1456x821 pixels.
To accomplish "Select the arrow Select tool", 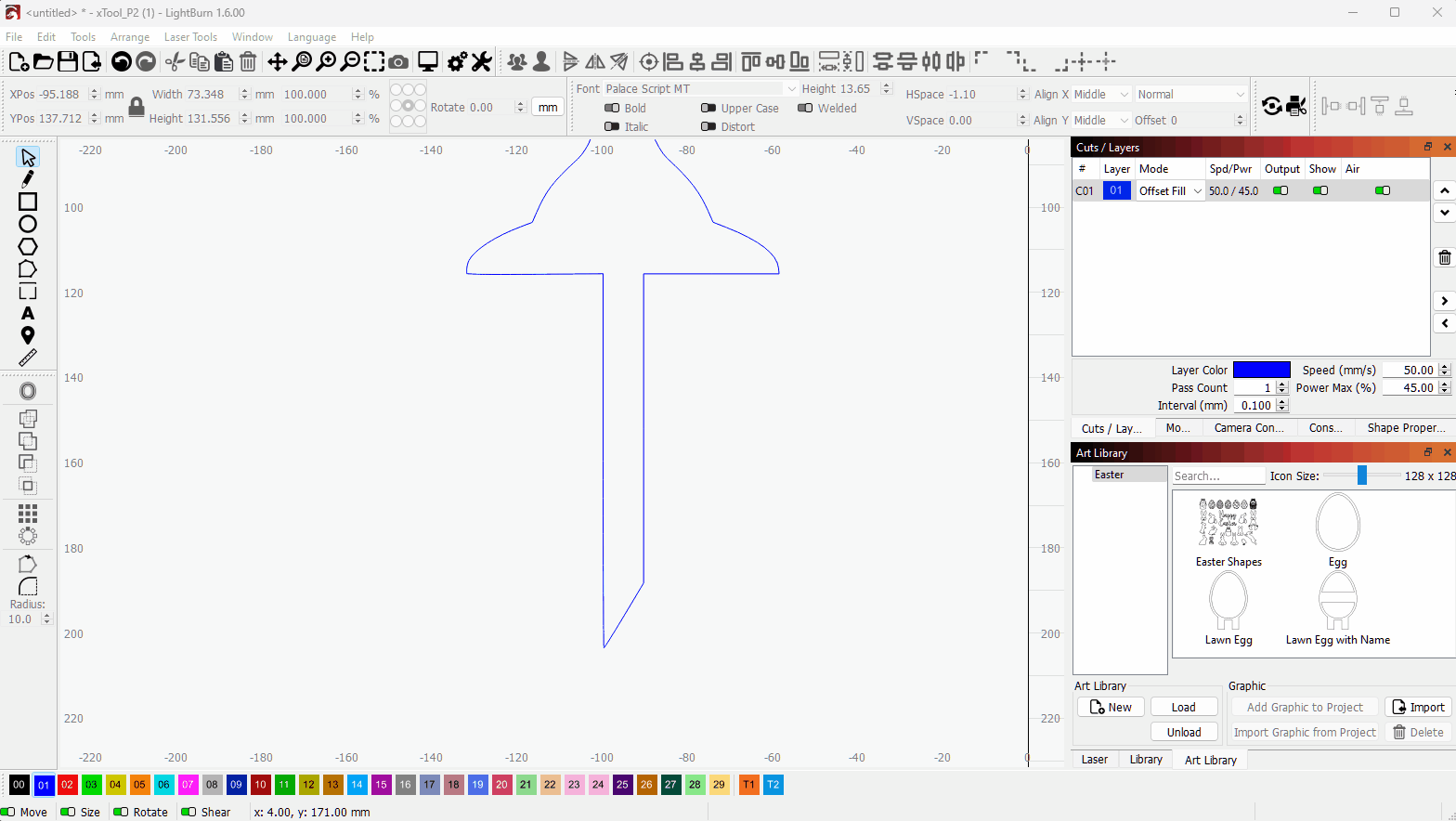I will (x=28, y=157).
